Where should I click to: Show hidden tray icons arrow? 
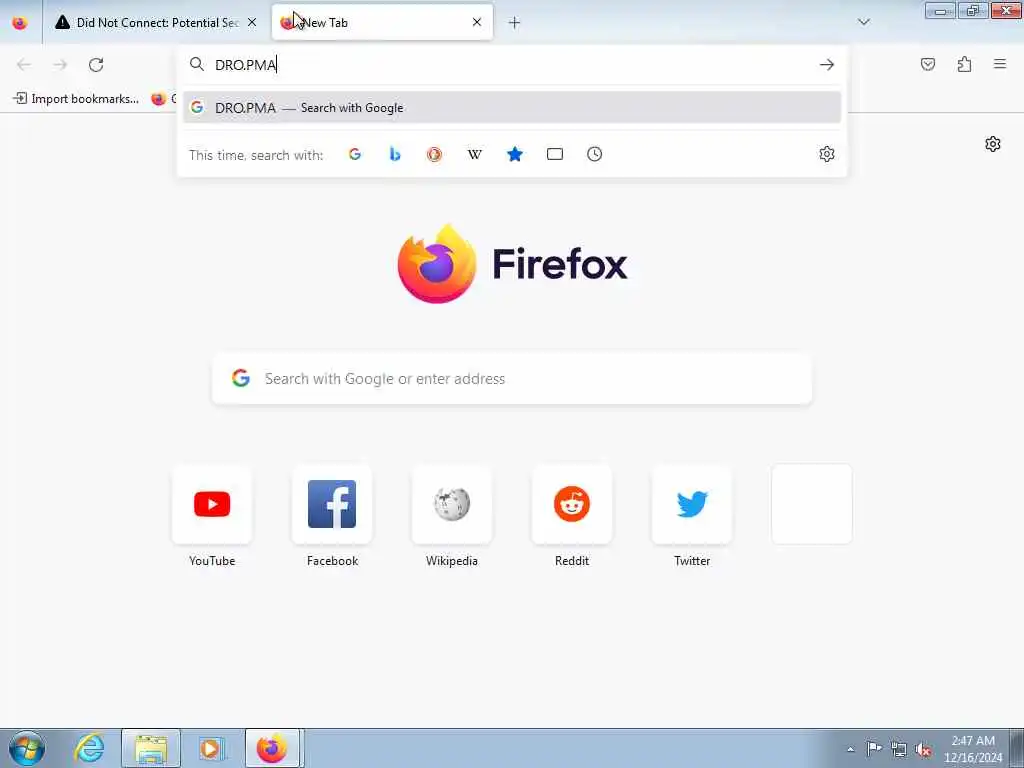850,749
